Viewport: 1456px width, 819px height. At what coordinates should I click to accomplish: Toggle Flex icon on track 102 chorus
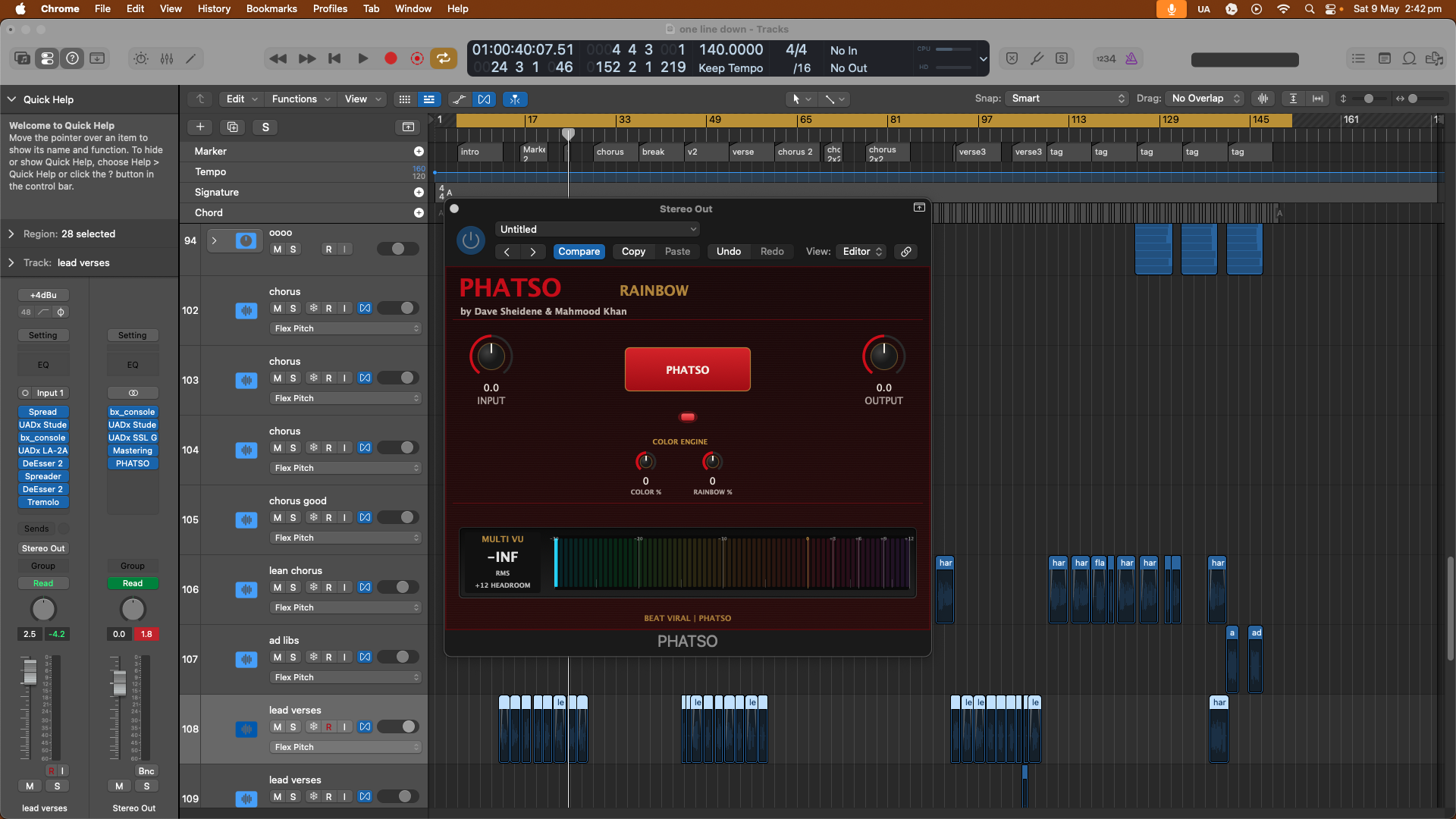[365, 308]
